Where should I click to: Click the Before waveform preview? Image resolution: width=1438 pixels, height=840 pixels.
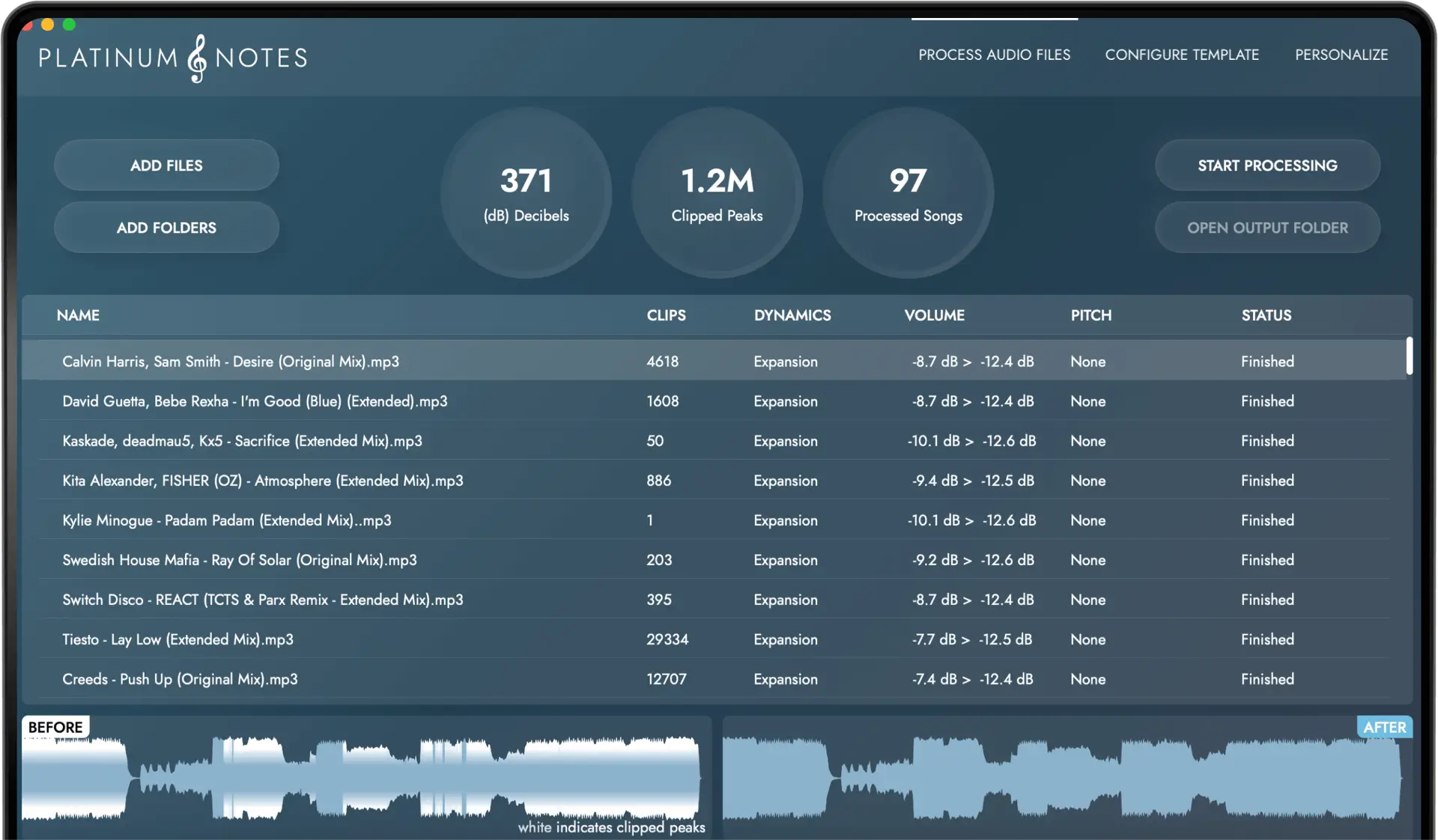click(359, 779)
